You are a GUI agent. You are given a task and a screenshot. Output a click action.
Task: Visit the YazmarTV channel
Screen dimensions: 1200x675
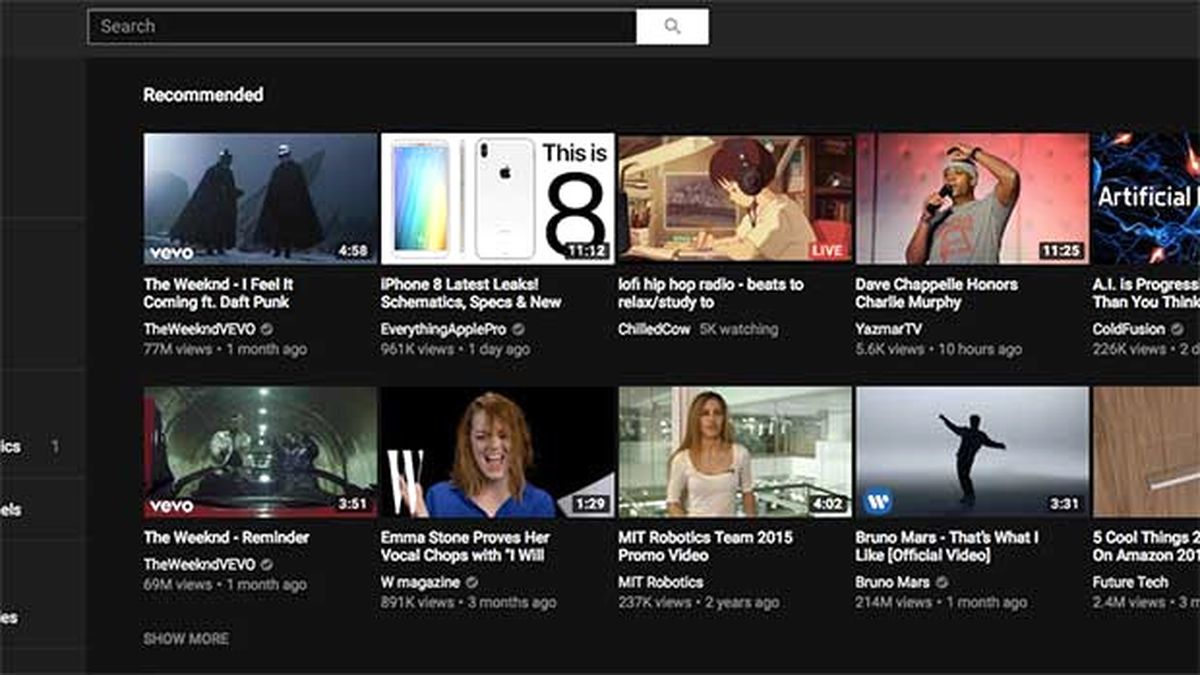click(x=889, y=329)
